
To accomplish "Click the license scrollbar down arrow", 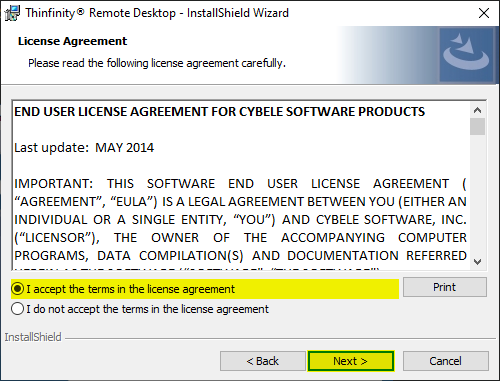I will coord(477,262).
